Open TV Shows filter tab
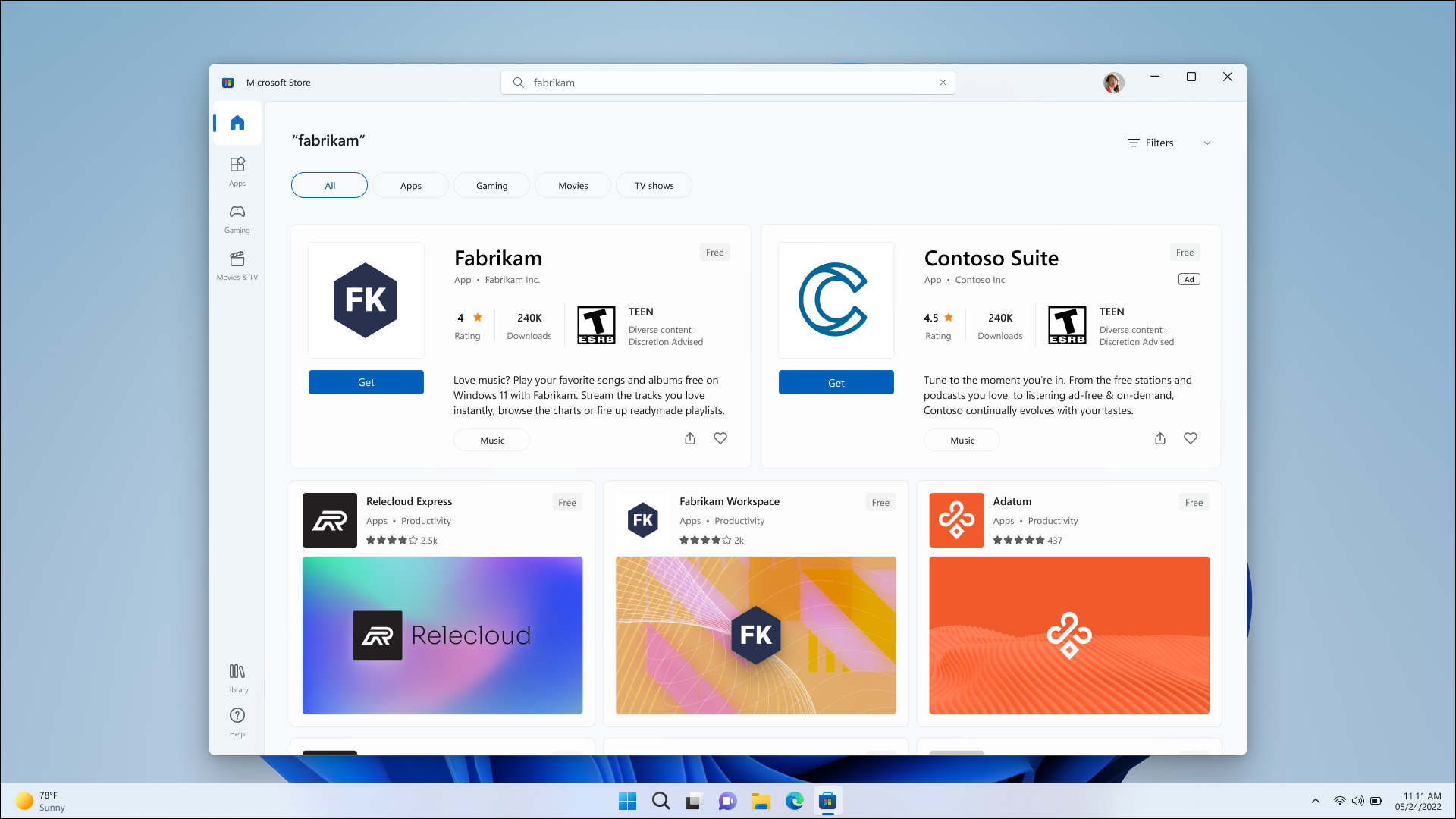Viewport: 1456px width, 819px height. 654,185
